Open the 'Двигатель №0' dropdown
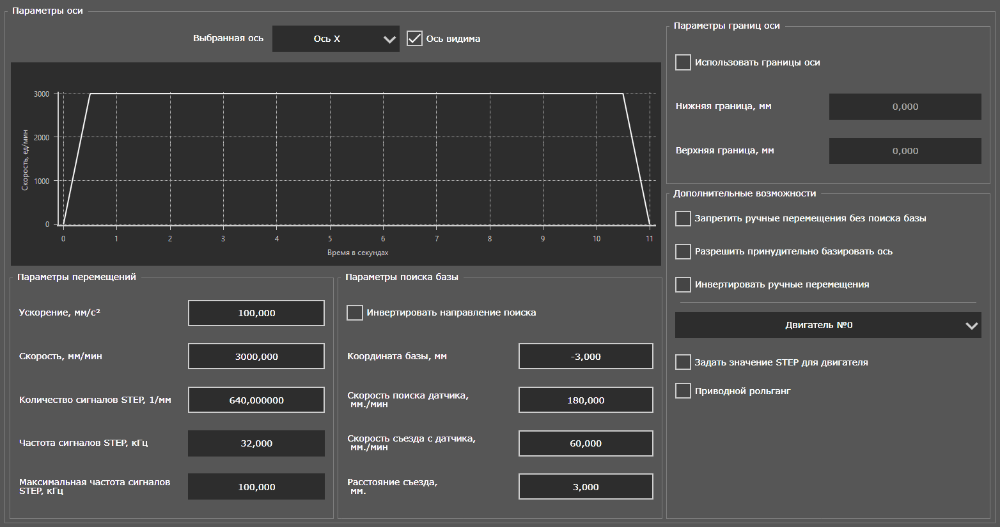Screen dimensions: 1000x527 [827, 325]
